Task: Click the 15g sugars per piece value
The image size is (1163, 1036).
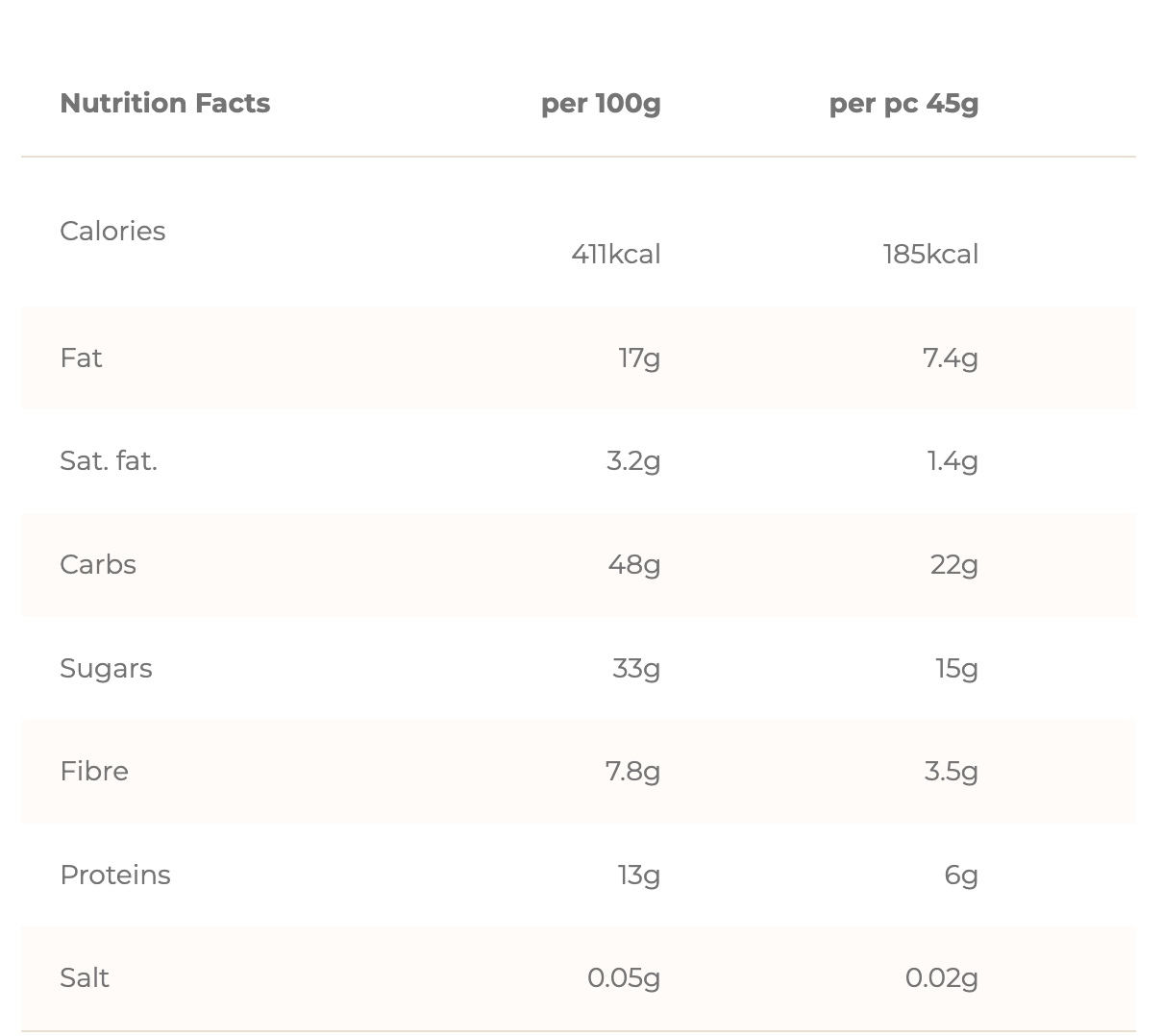Action: 956,668
